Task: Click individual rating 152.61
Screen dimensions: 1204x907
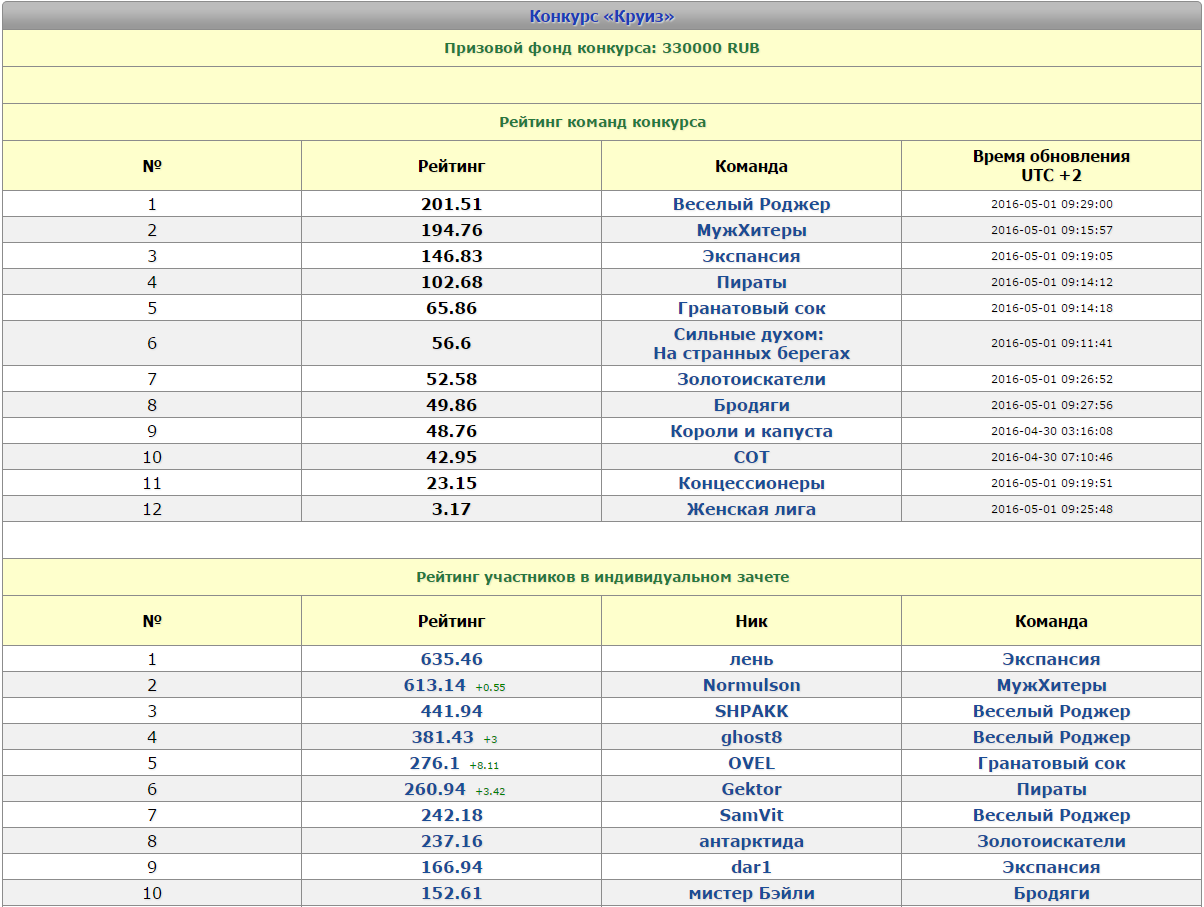Action: pos(452,893)
